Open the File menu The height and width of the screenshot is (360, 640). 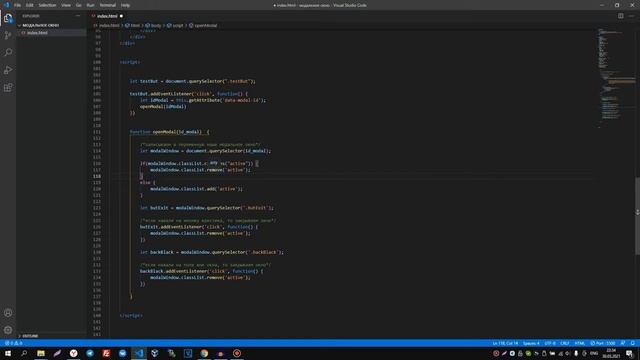18,5
